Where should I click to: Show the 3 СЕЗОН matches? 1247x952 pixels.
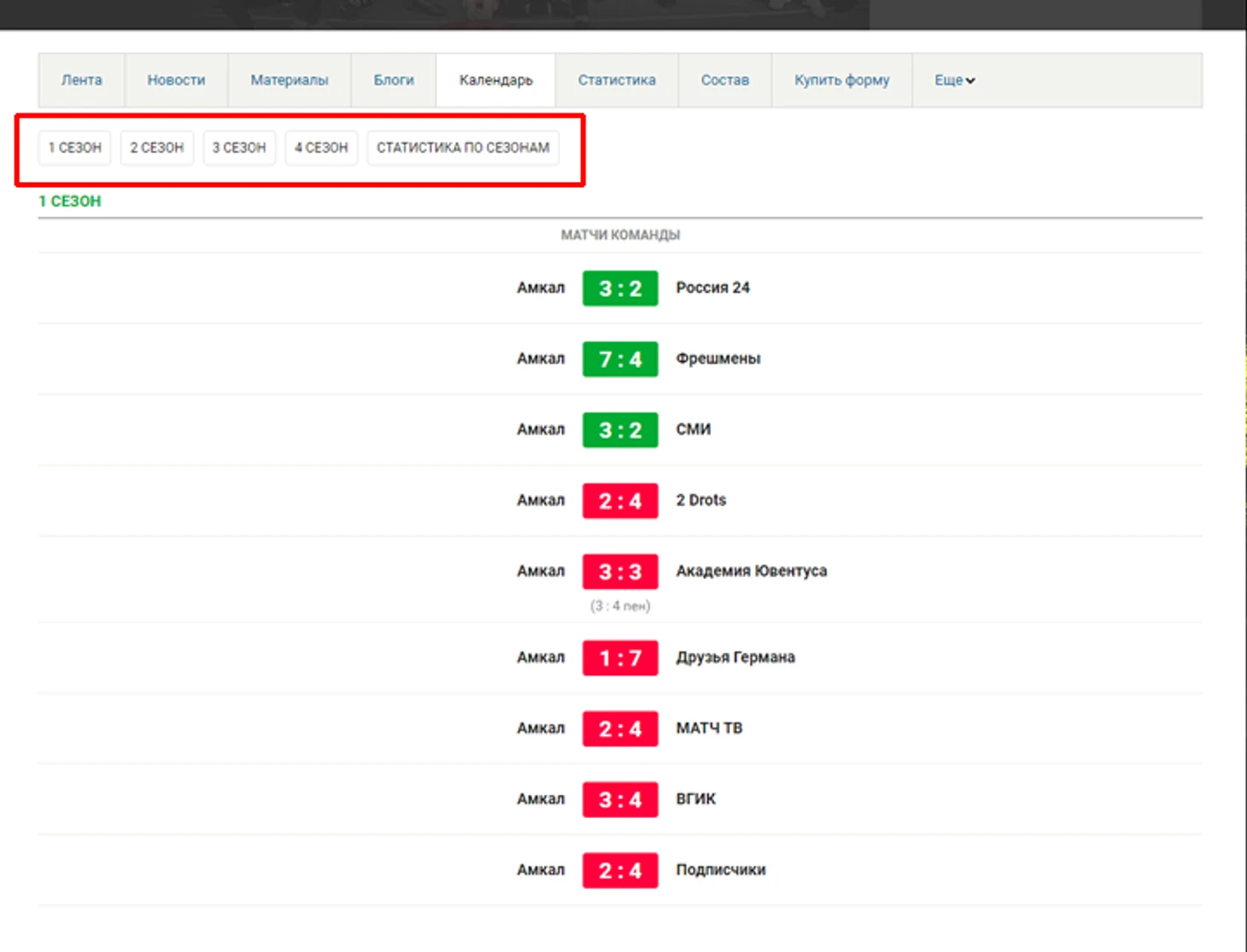[239, 148]
